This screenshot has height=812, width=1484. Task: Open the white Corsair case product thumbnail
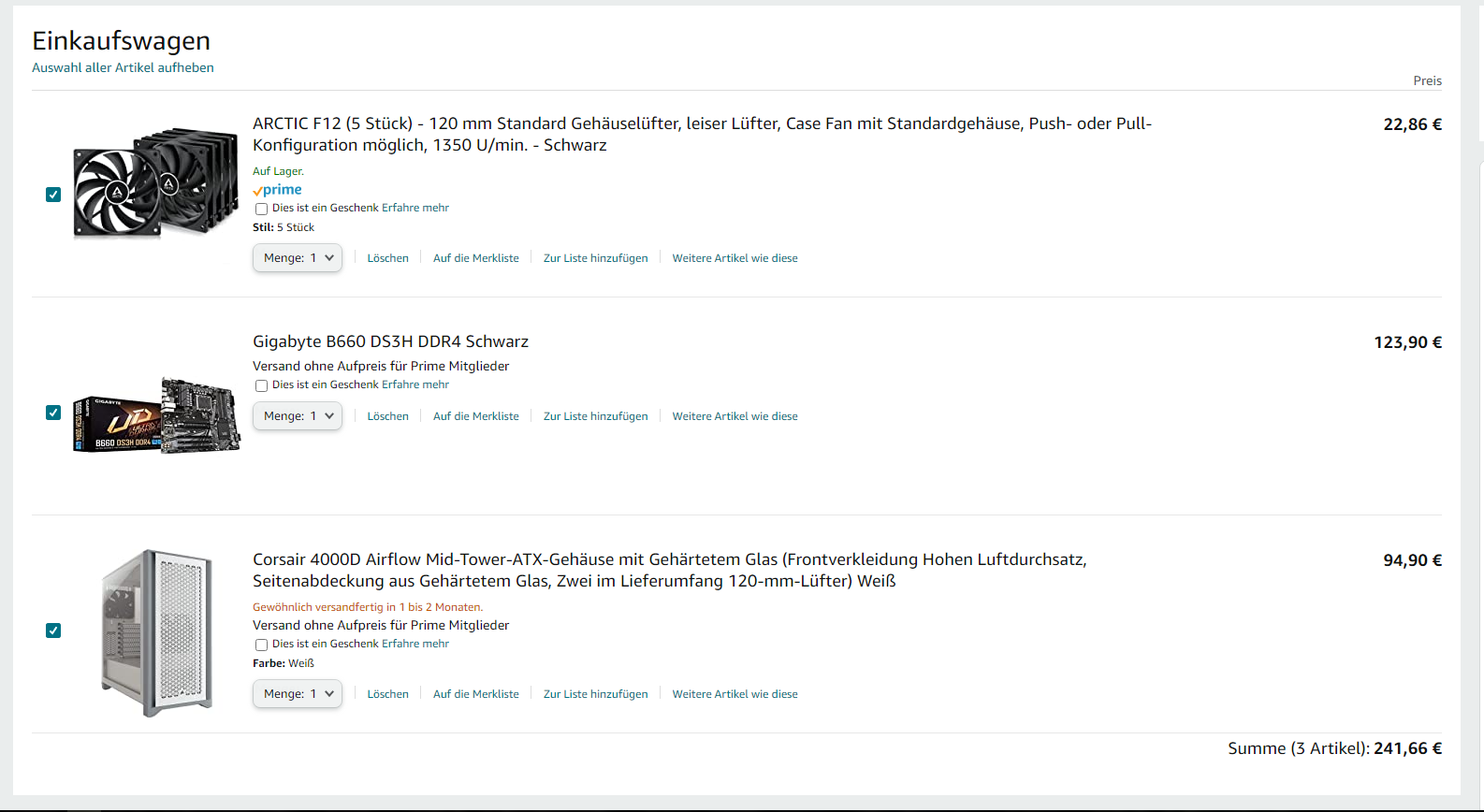[157, 633]
